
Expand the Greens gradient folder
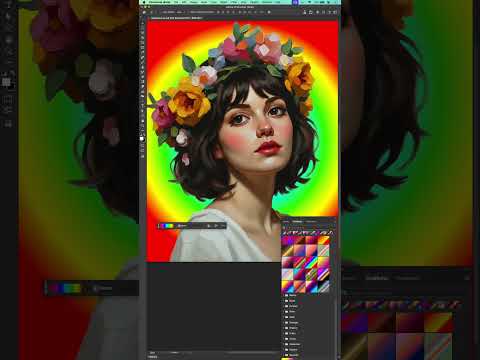point(283,328)
